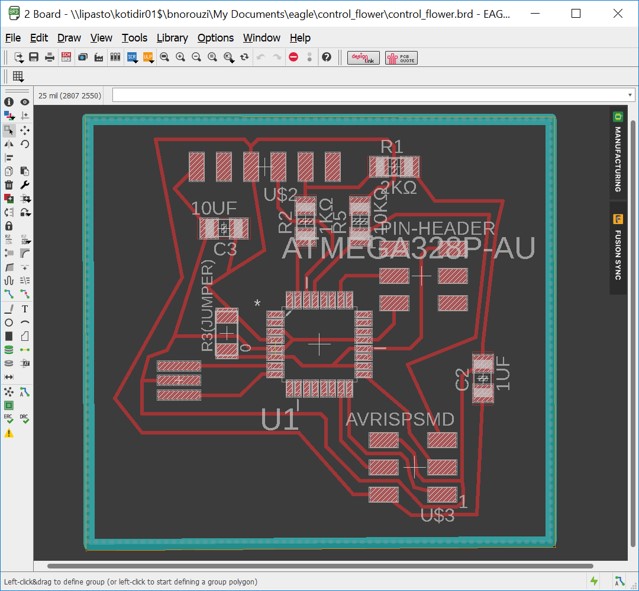Click the PCB Quote button
The height and width of the screenshot is (591, 639).
(401, 58)
